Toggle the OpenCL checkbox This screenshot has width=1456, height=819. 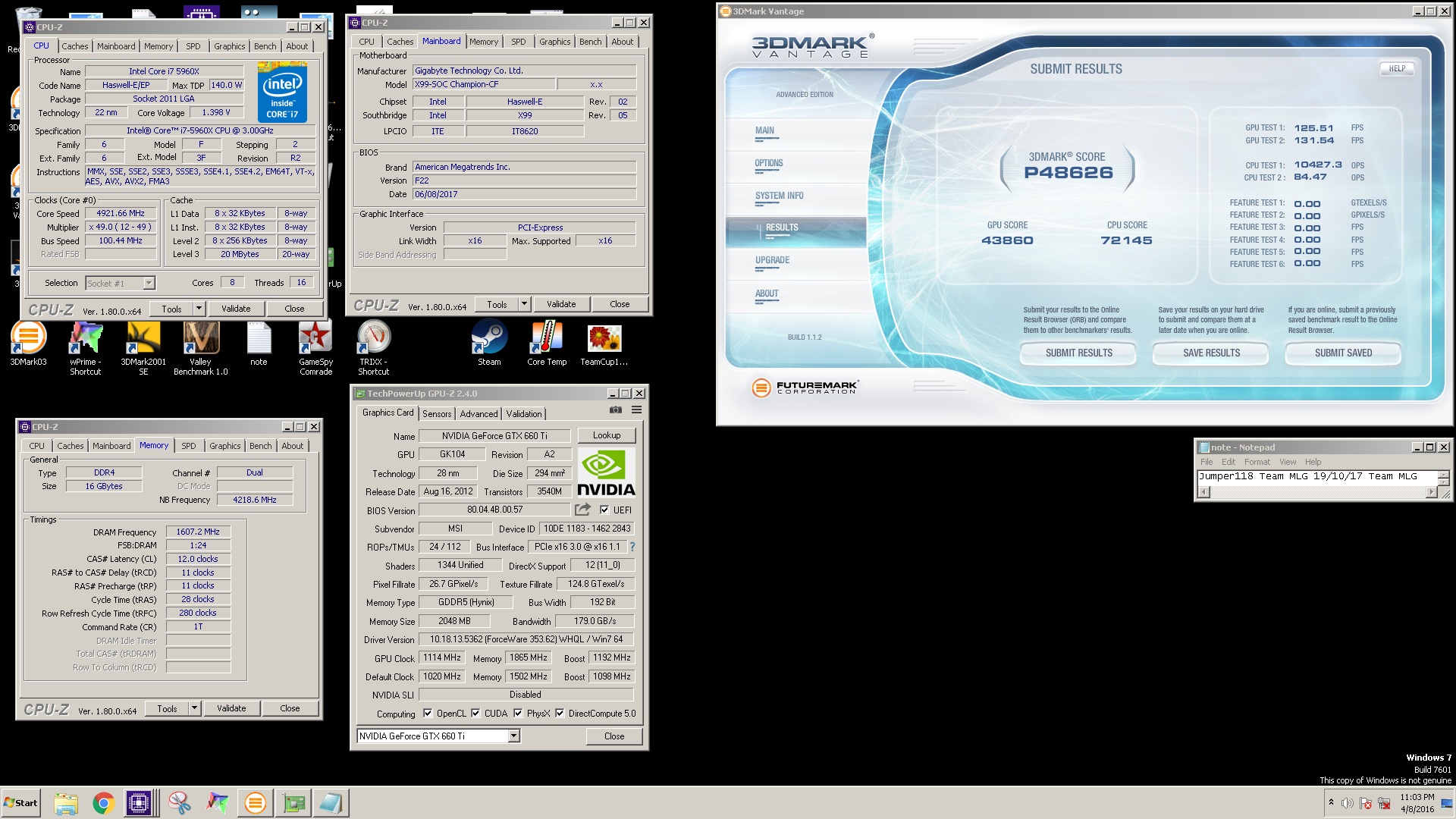tap(428, 713)
